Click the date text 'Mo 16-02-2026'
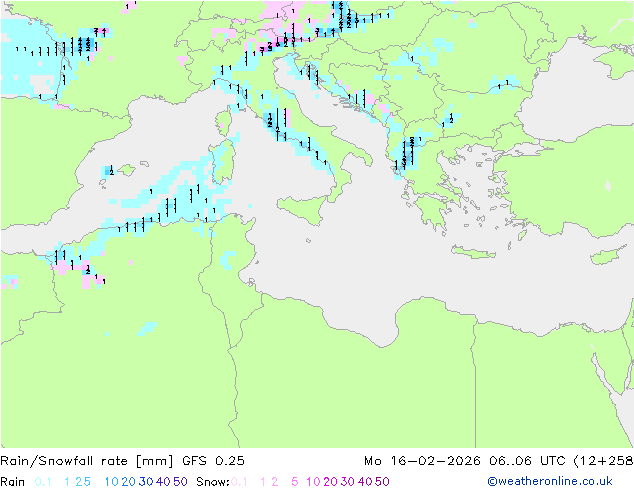634x490 pixels. (x=422, y=461)
